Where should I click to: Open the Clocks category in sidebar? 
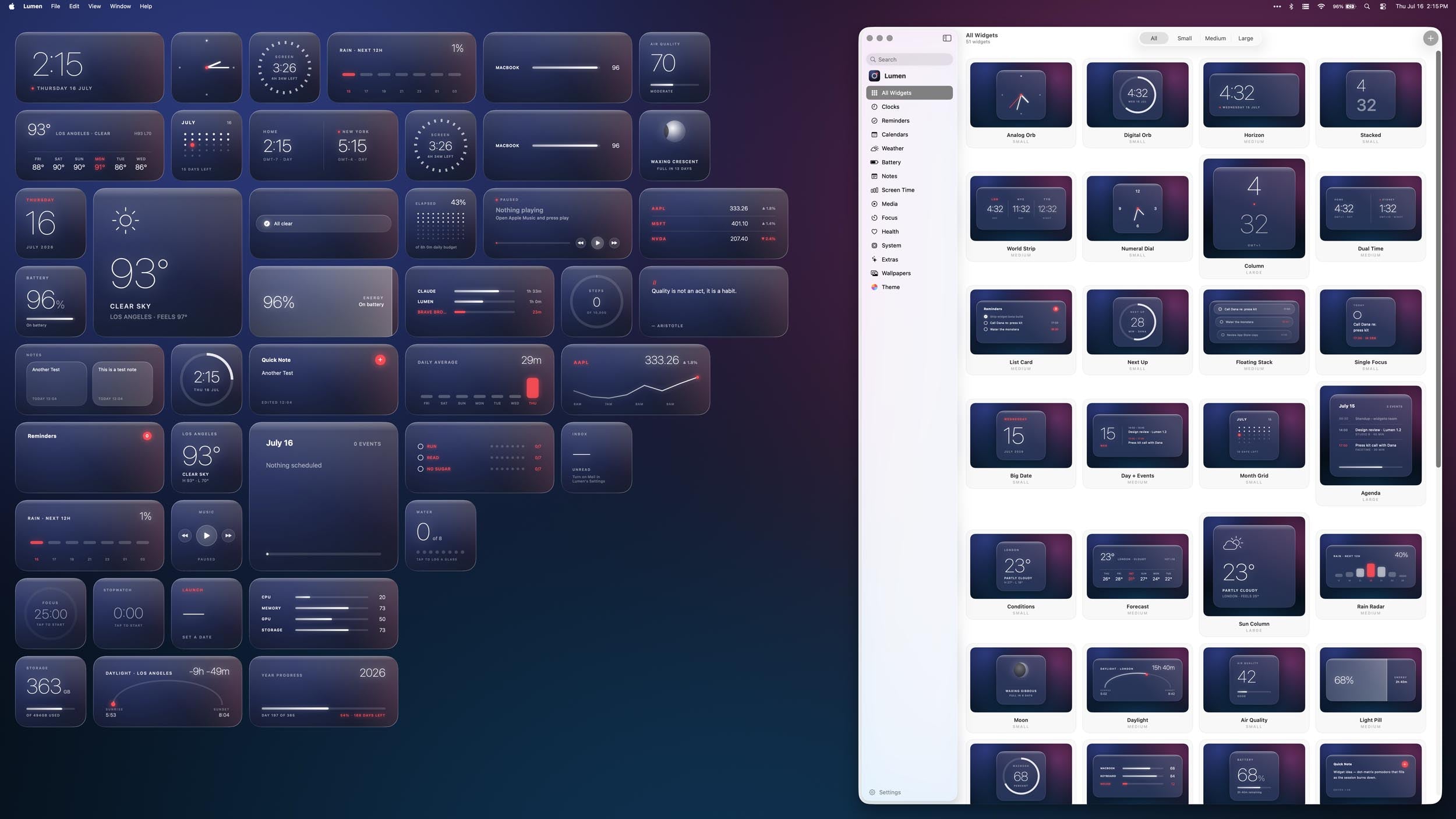coord(909,107)
